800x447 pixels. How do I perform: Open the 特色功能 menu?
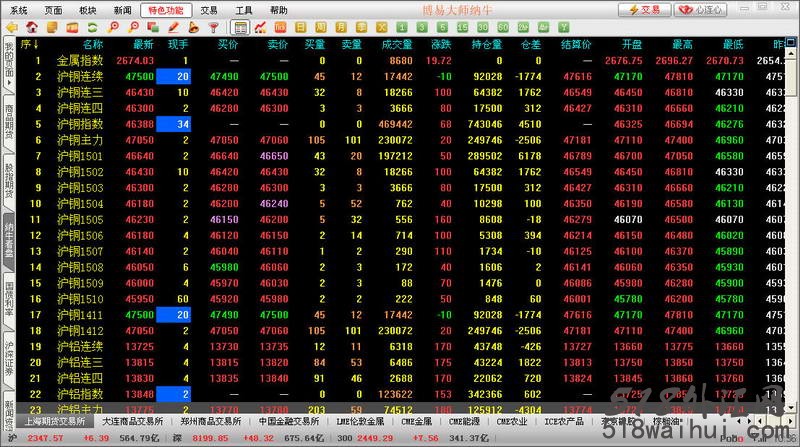click(166, 10)
